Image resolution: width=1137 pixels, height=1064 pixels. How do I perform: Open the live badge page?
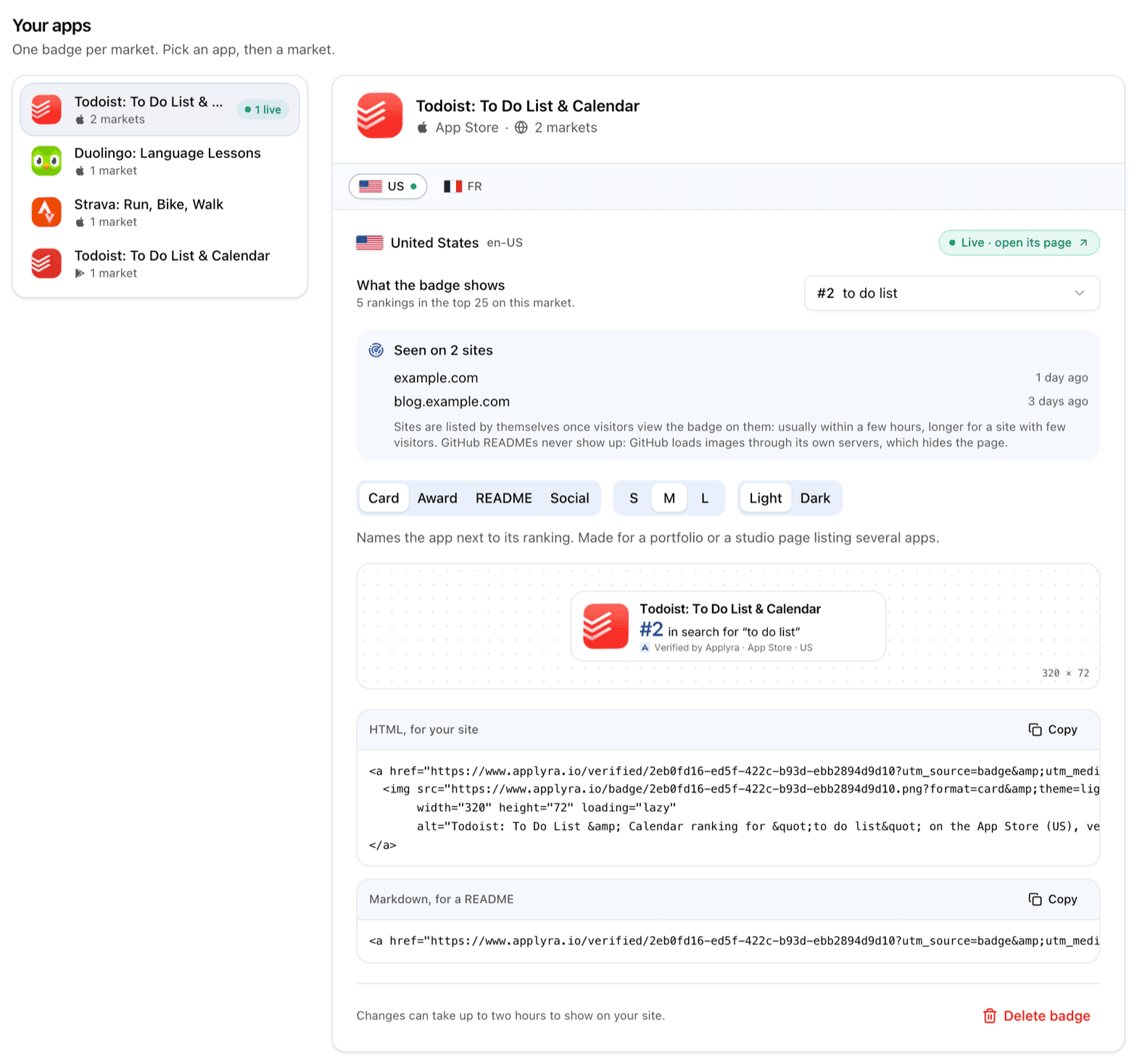click(x=1020, y=243)
